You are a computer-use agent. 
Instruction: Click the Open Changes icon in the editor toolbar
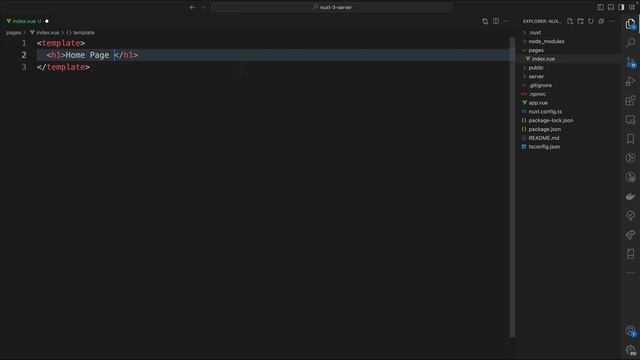(x=485, y=21)
